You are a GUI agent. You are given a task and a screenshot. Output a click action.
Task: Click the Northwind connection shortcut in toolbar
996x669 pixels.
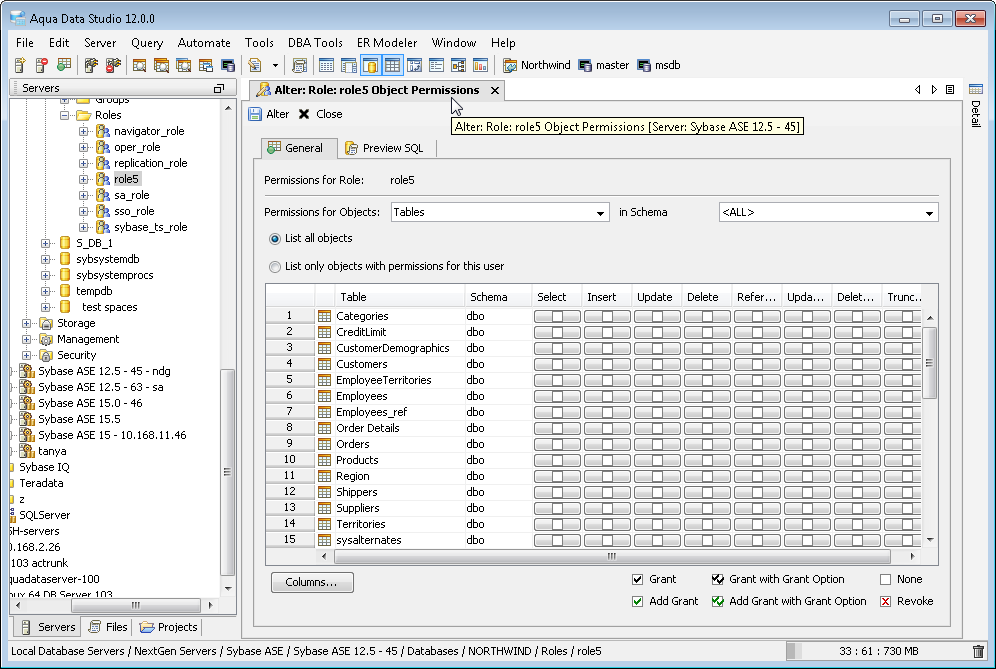536,65
